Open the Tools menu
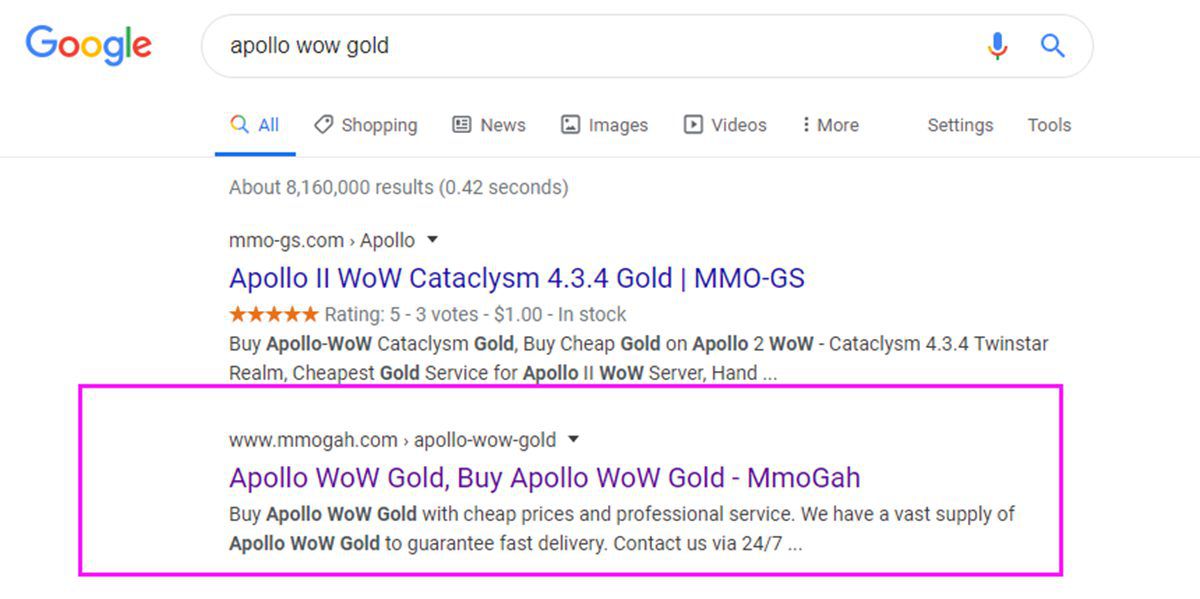 click(1049, 125)
